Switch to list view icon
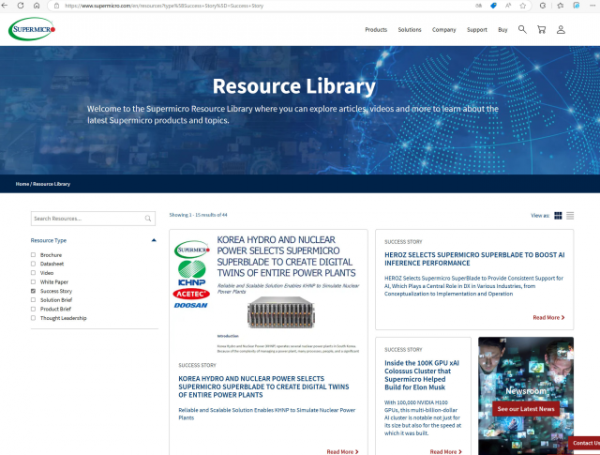Screen dimensions: 600x455 [570, 215]
